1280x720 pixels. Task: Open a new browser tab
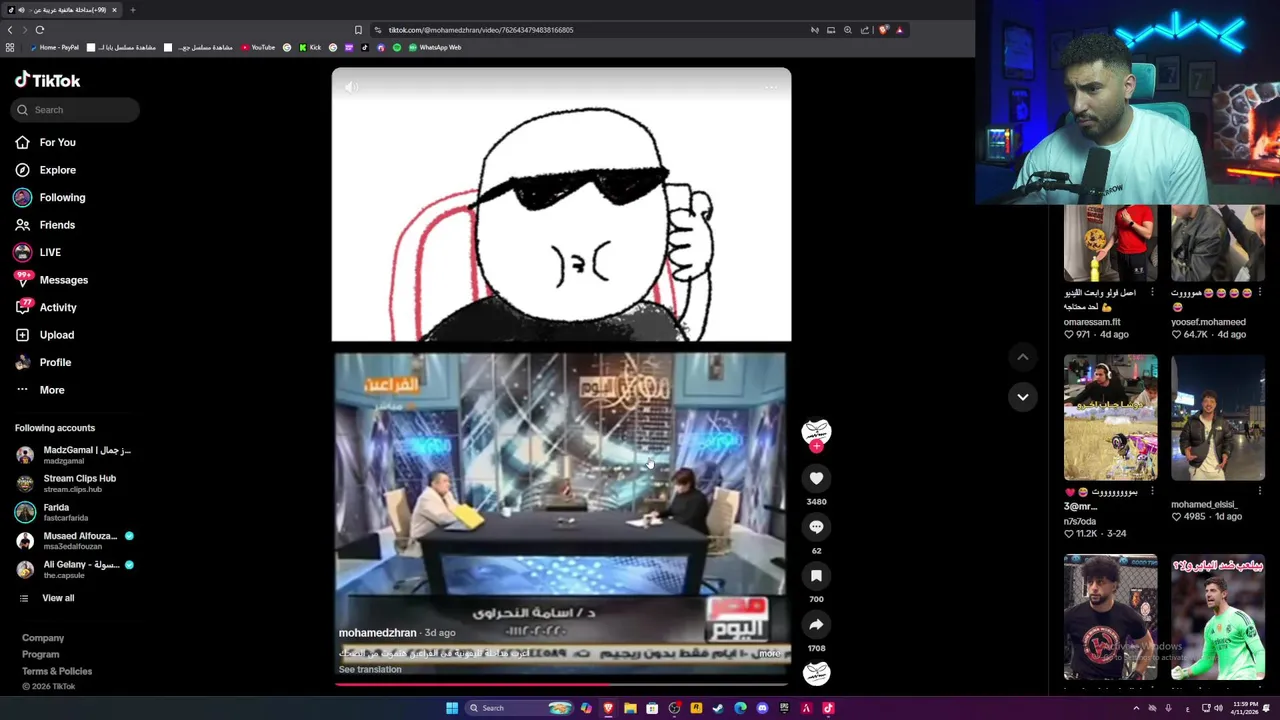pos(133,10)
